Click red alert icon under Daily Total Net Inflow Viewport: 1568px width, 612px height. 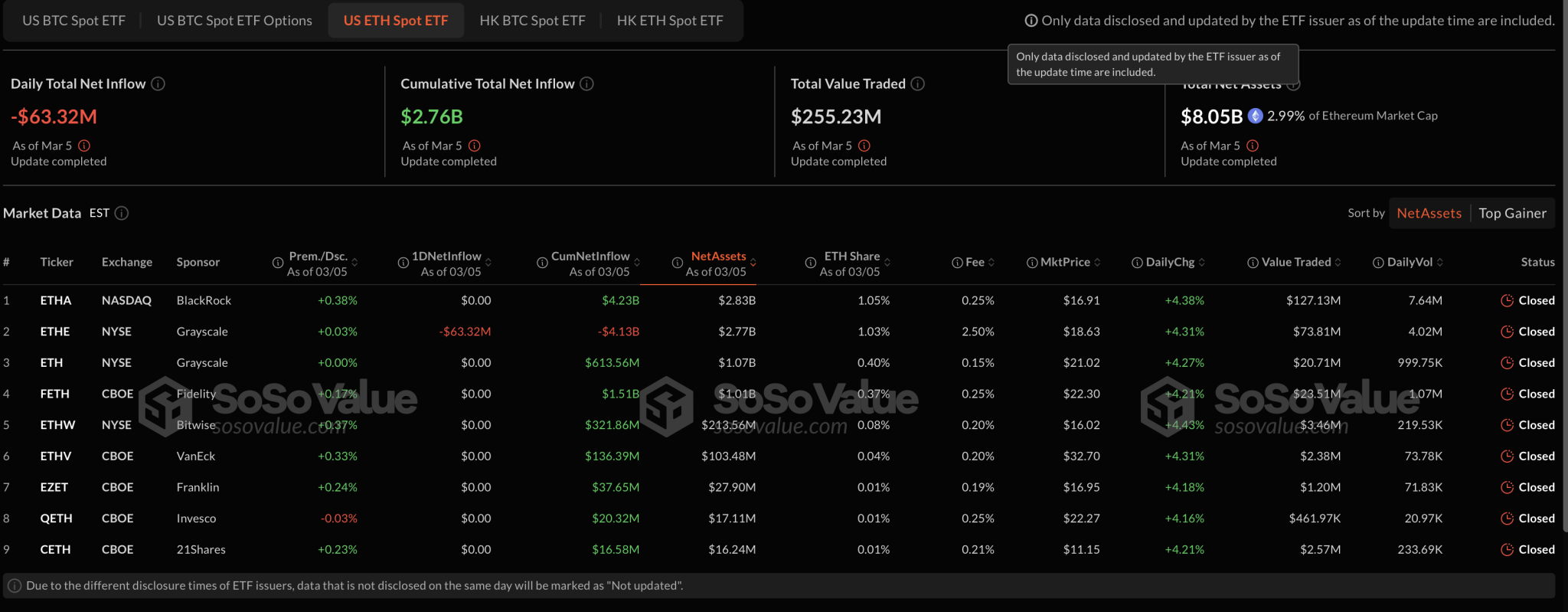tap(84, 146)
